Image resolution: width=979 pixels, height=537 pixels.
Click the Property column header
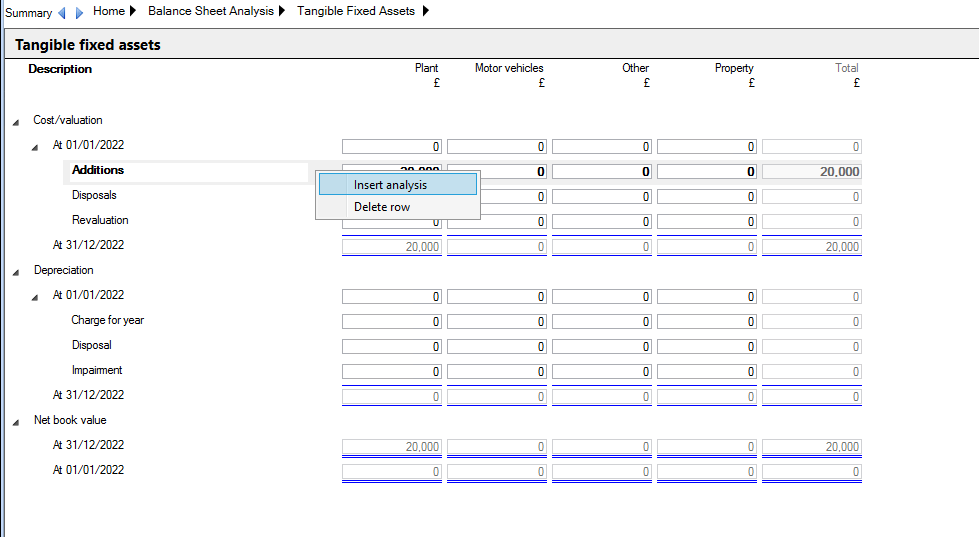734,68
